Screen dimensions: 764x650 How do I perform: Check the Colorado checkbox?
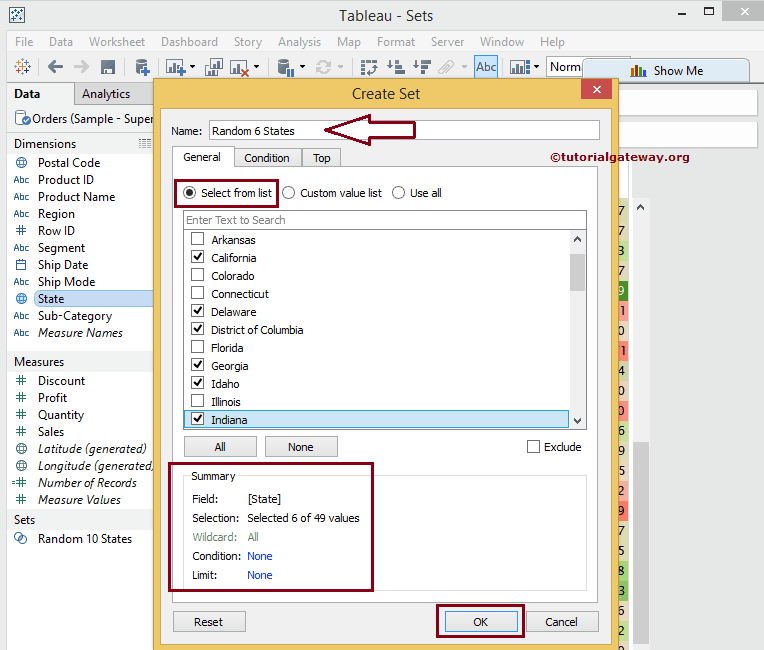[x=197, y=275]
